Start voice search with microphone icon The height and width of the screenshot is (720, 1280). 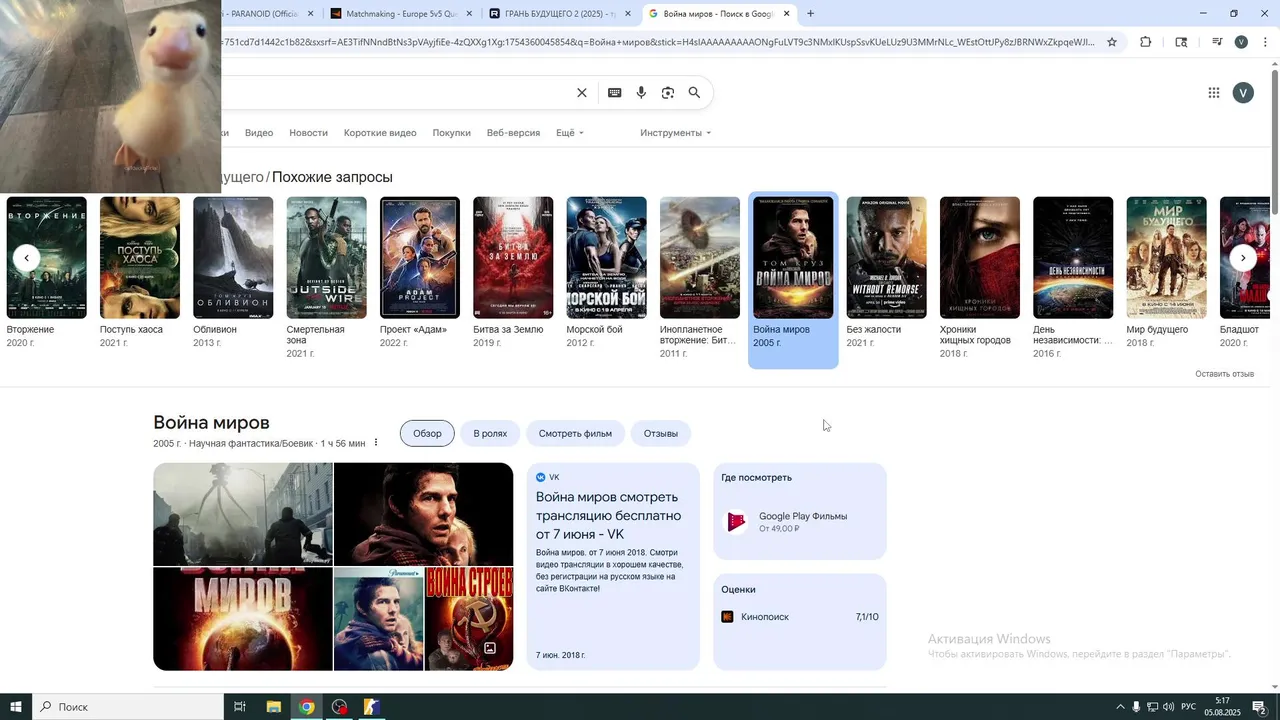pyautogui.click(x=641, y=93)
